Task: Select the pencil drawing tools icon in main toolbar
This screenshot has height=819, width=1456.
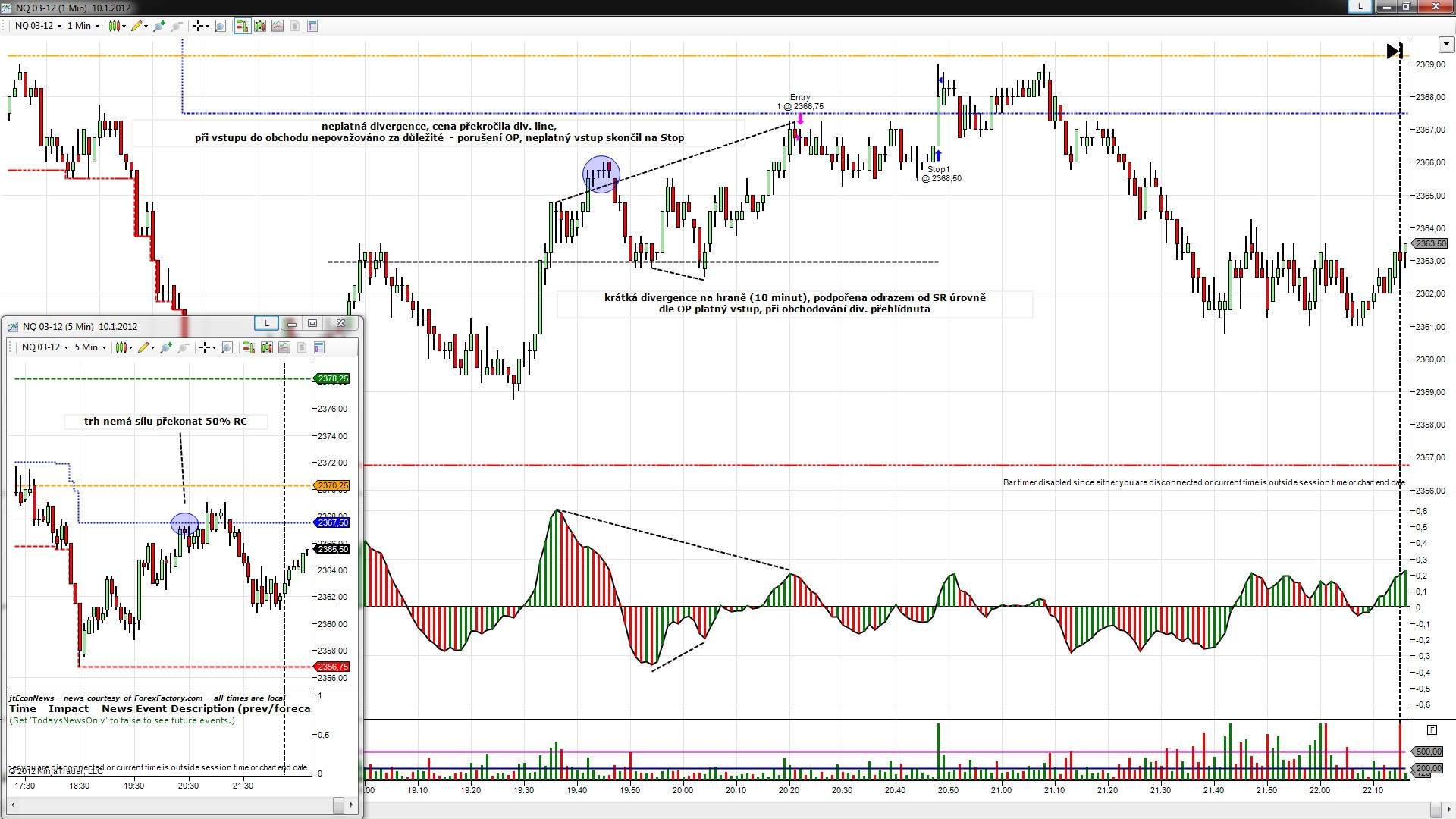Action: coord(137,26)
